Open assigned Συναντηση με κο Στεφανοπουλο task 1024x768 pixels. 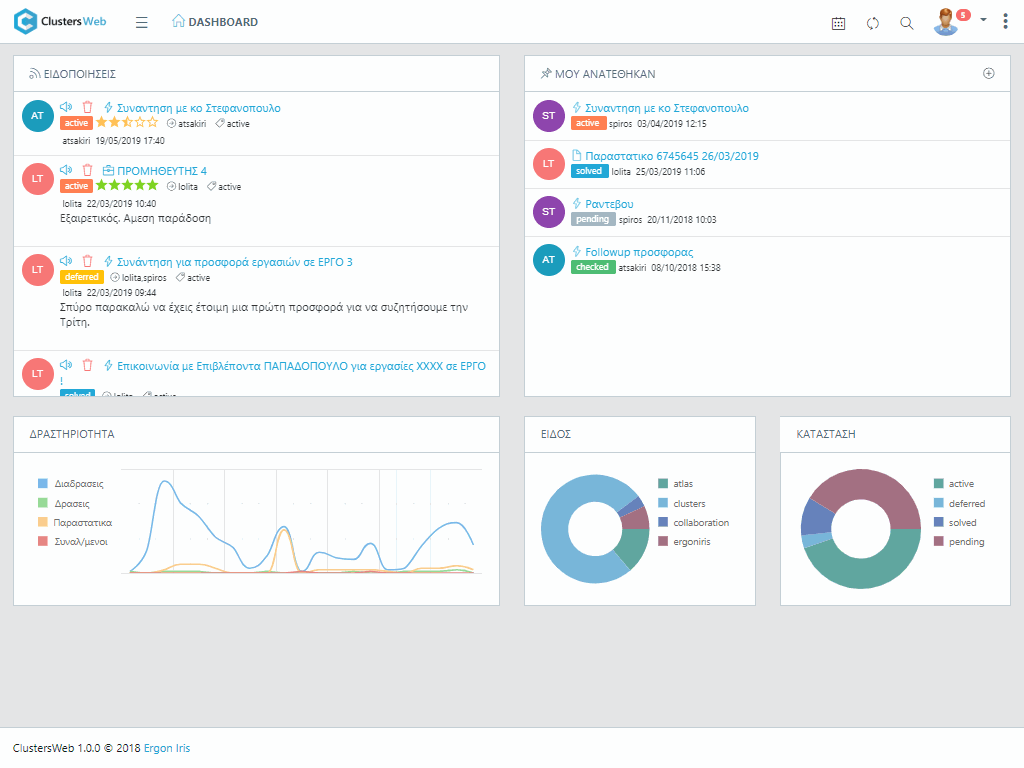[667, 108]
